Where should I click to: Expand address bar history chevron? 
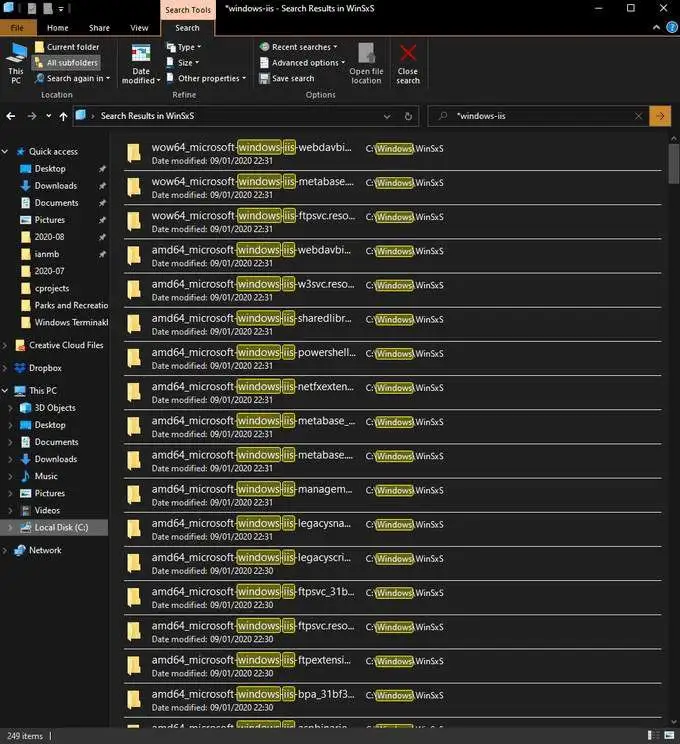click(387, 116)
